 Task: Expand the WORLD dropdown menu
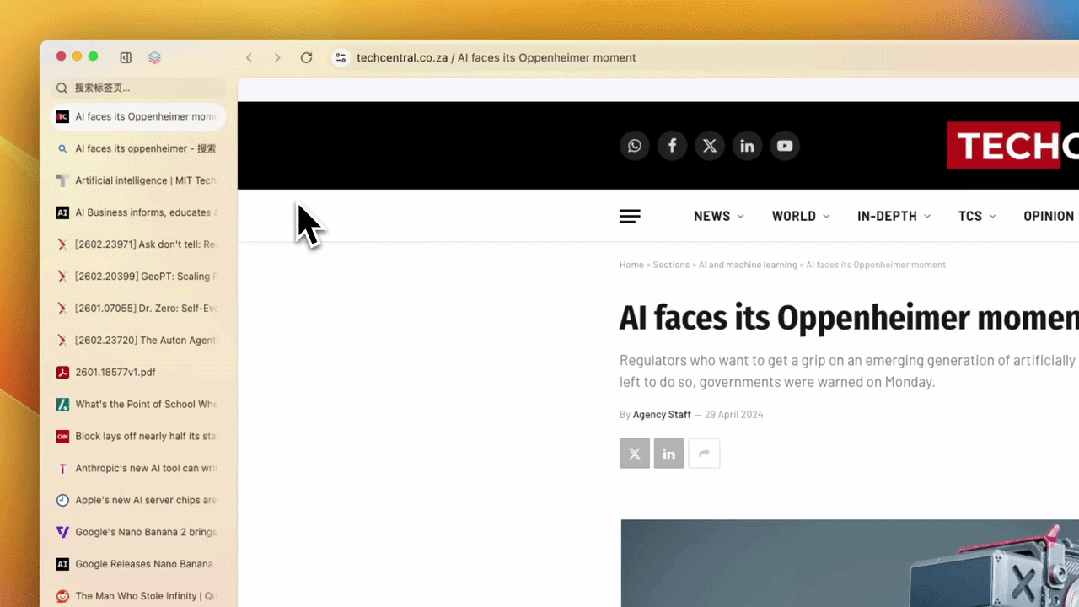[x=800, y=216]
